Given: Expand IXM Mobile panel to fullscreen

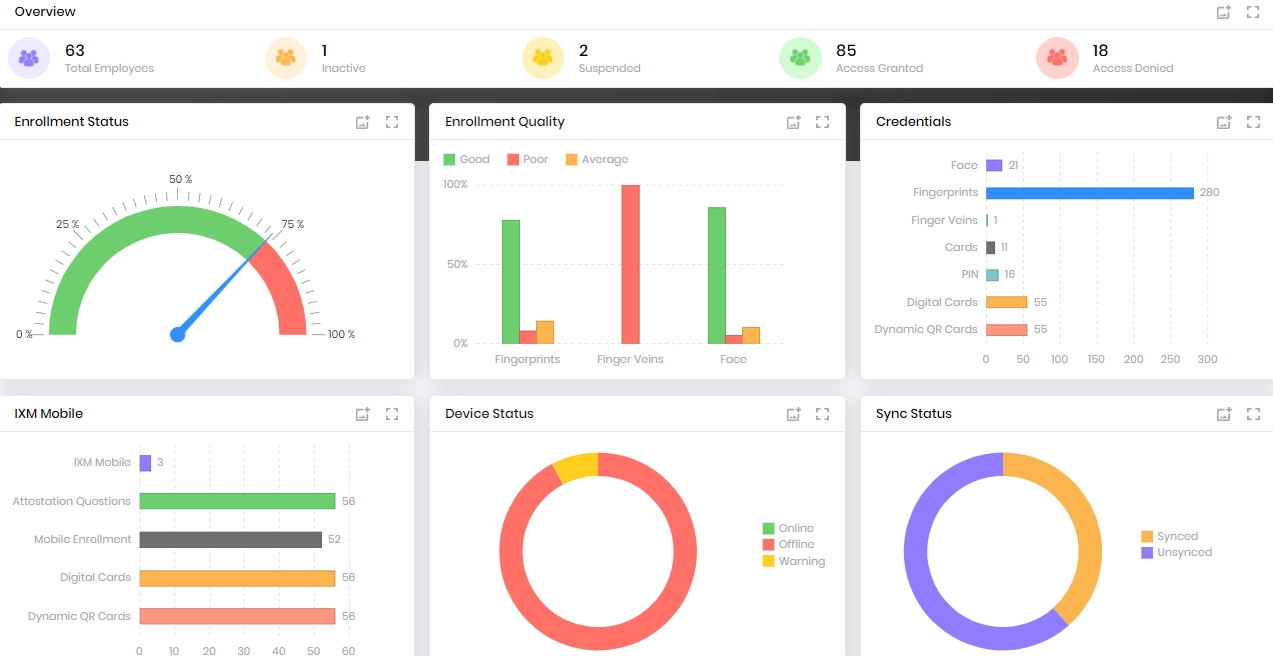Looking at the screenshot, I should tap(392, 414).
